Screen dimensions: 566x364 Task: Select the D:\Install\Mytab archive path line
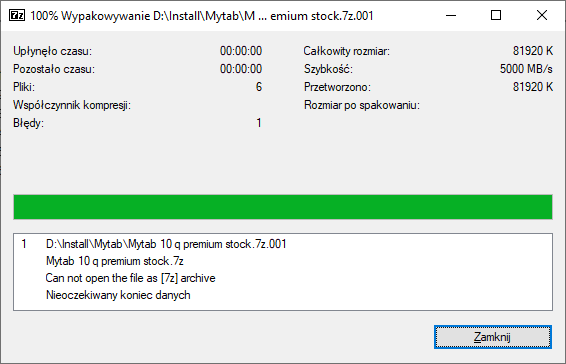click(x=166, y=244)
